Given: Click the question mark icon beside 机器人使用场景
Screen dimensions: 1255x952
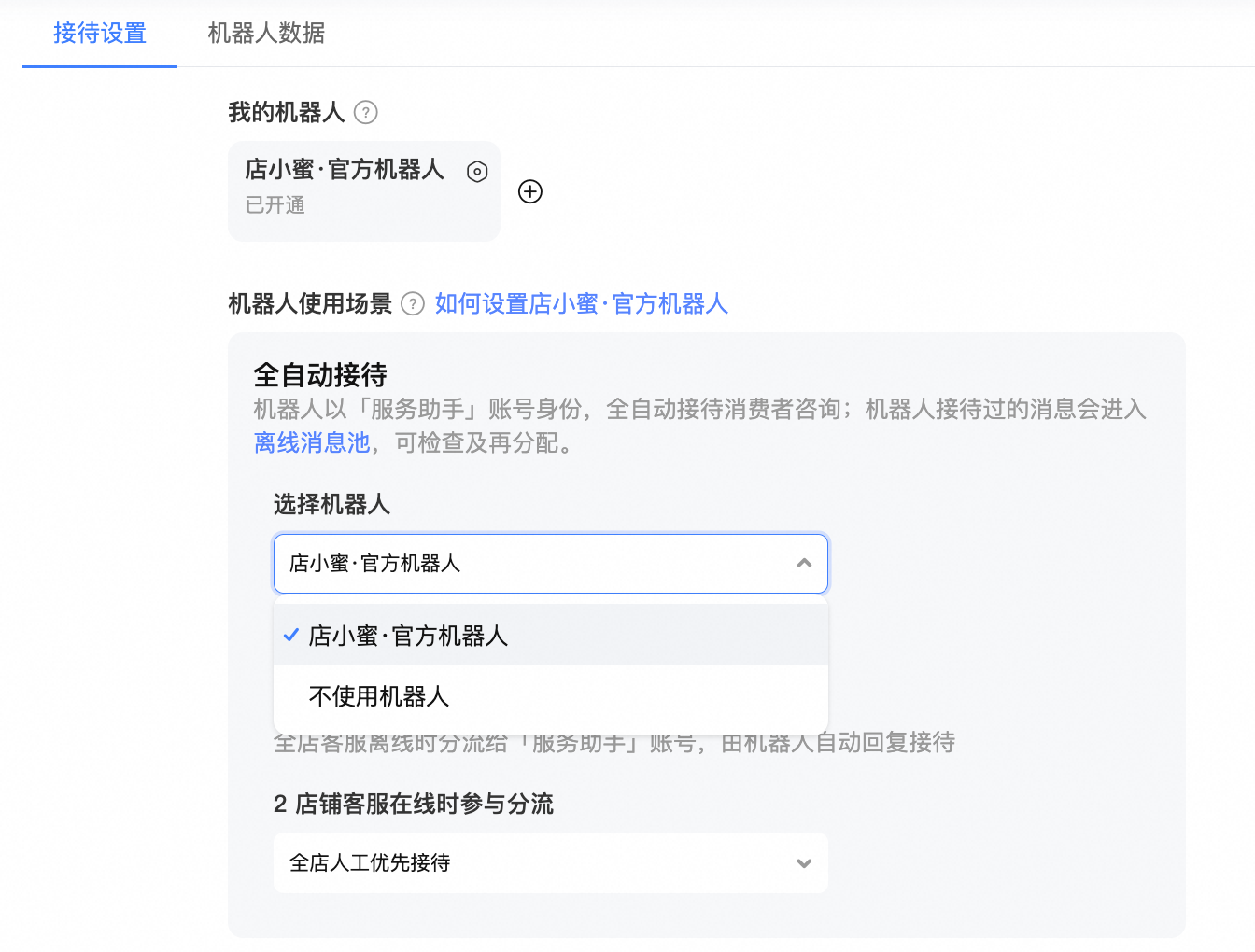Looking at the screenshot, I should click(x=412, y=303).
